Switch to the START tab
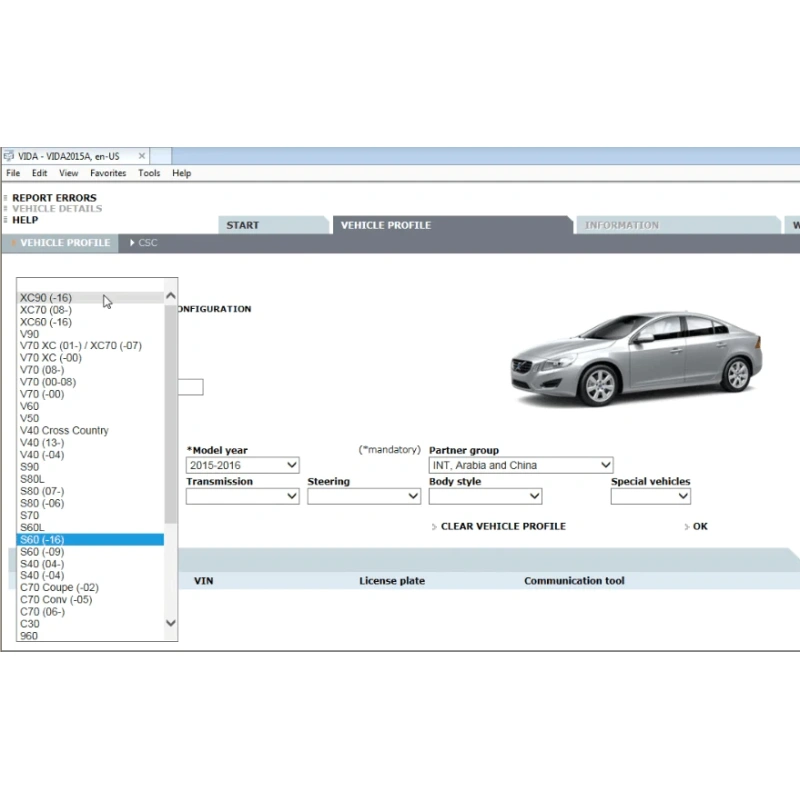 coord(243,225)
